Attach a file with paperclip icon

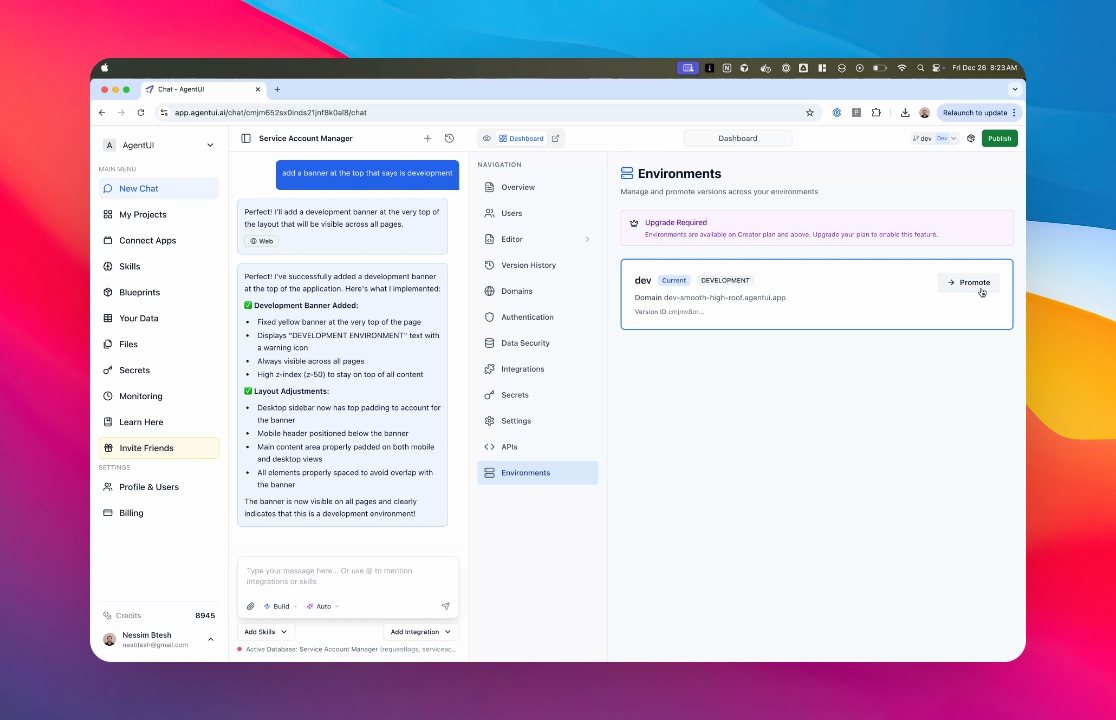coord(251,606)
